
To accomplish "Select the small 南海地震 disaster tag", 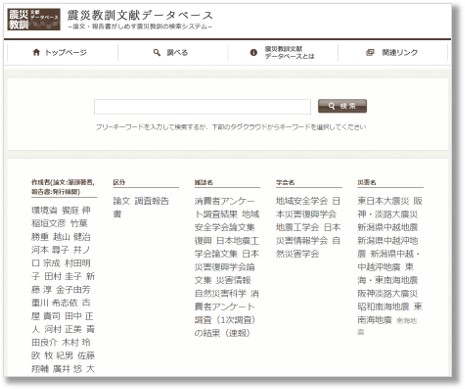I will 387,326.
